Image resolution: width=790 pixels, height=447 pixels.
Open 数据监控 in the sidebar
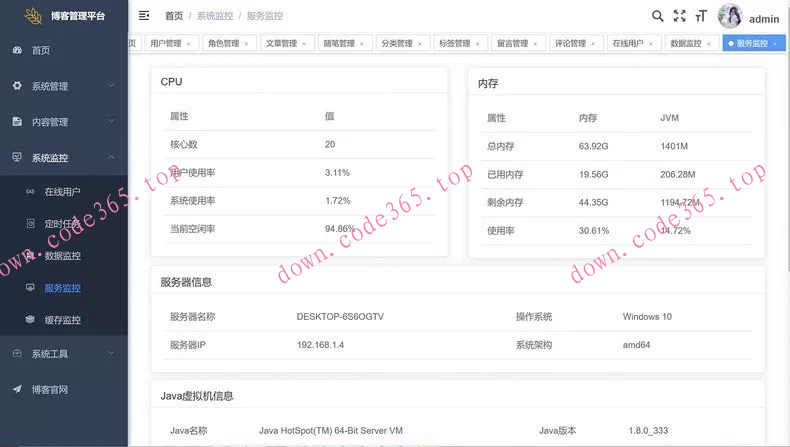pyautogui.click(x=63, y=256)
